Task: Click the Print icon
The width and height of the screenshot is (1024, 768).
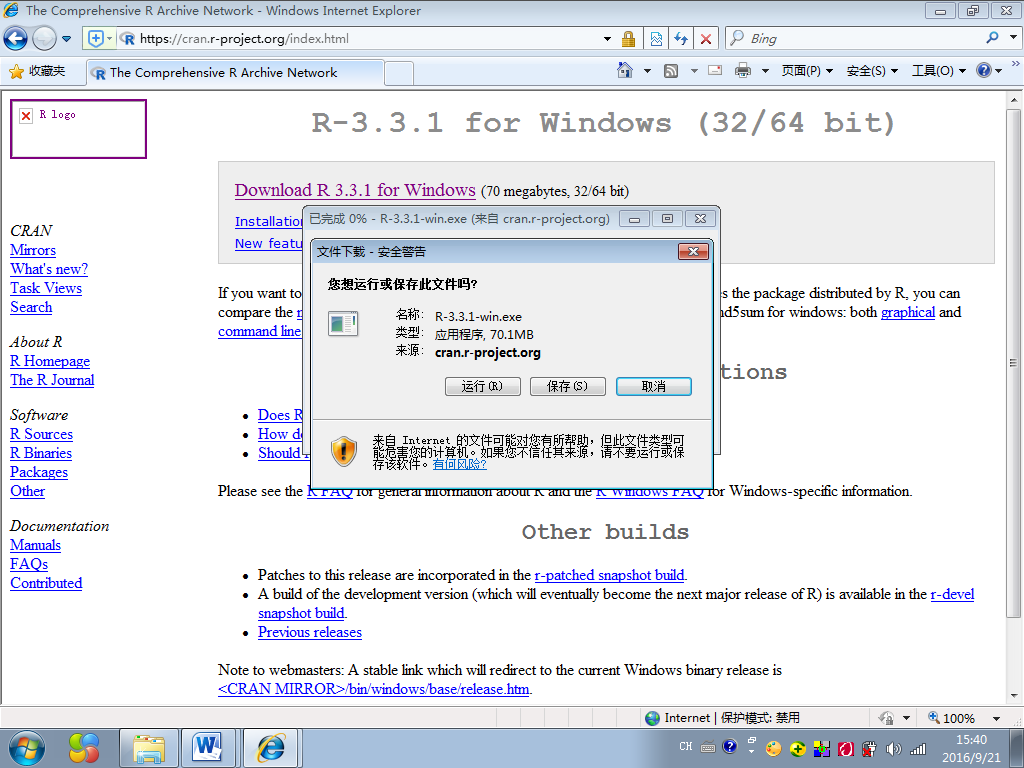Action: [x=743, y=71]
